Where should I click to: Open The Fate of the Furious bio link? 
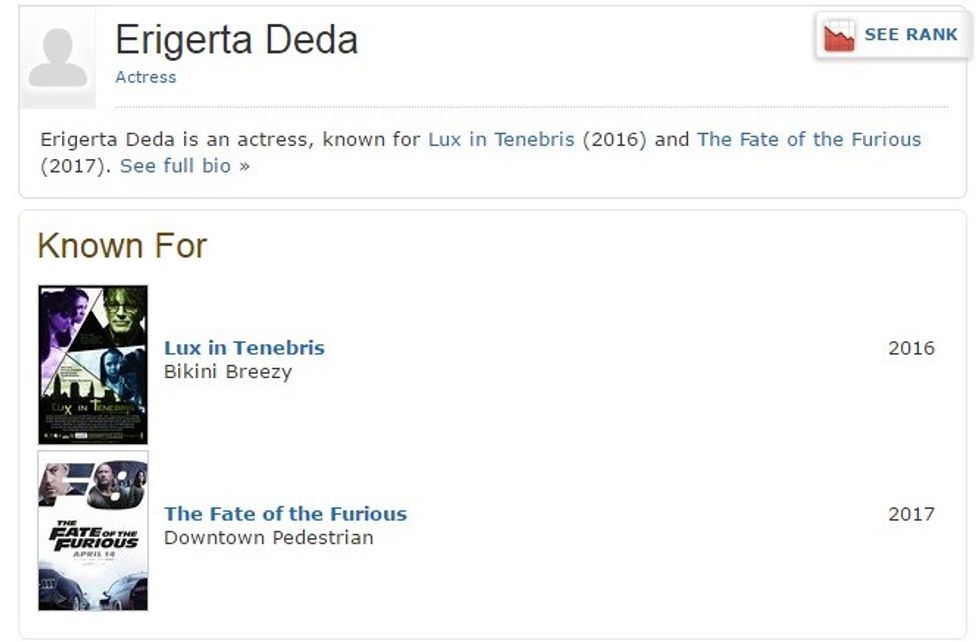[x=809, y=139]
